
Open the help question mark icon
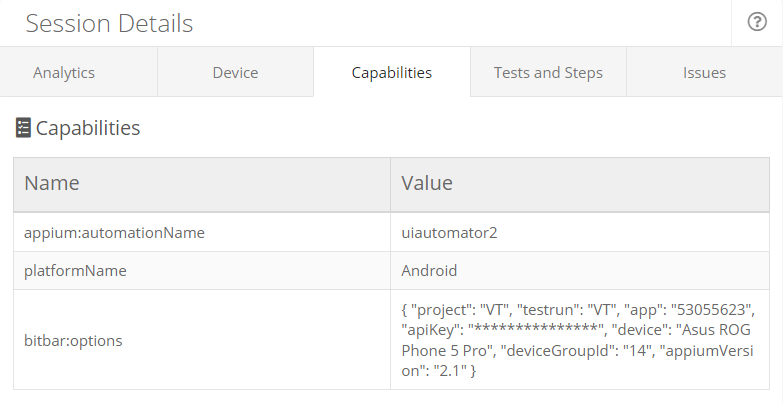coord(757,23)
